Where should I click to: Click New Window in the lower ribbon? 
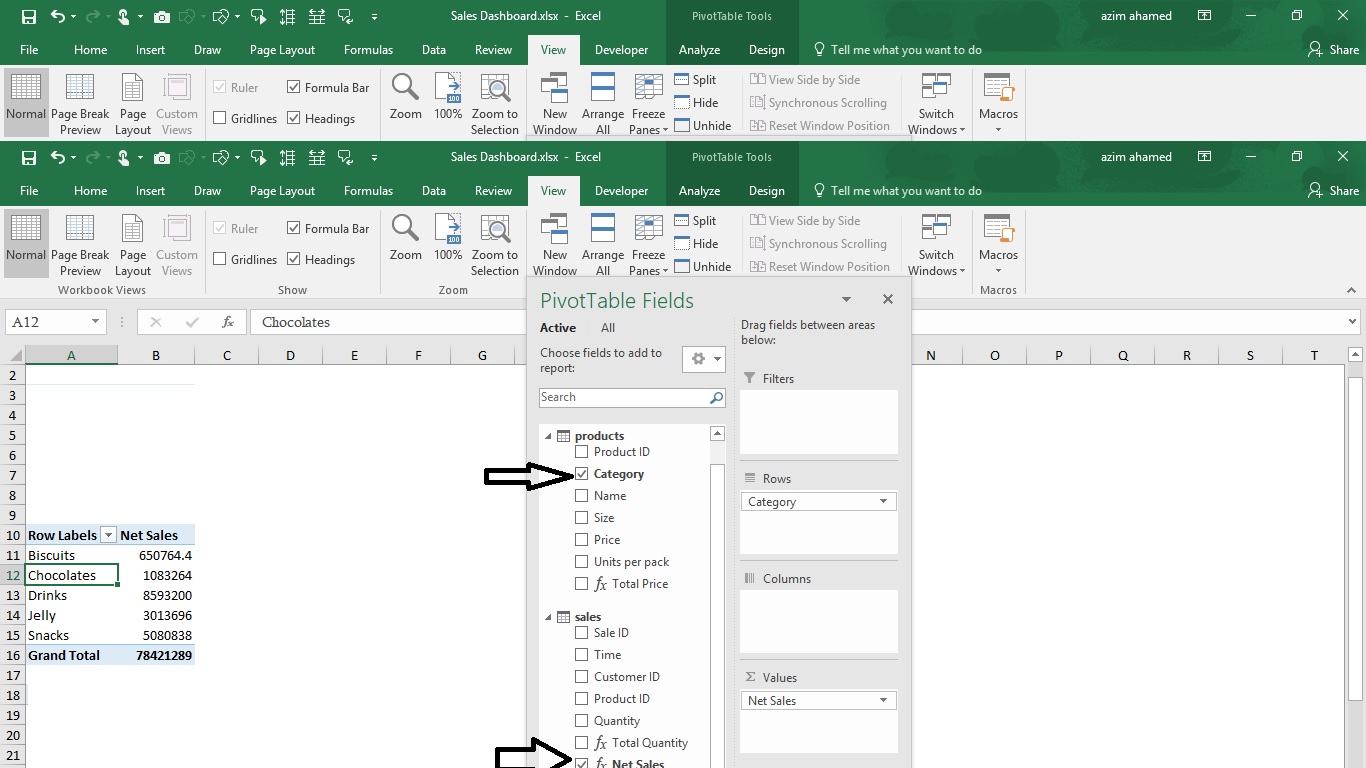[x=555, y=243]
